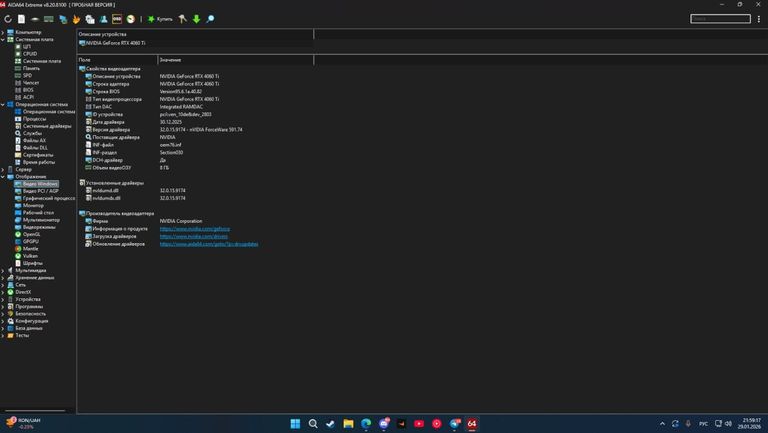Expand the Компьютер tree node
The width and height of the screenshot is (768, 433).
click(3, 32)
